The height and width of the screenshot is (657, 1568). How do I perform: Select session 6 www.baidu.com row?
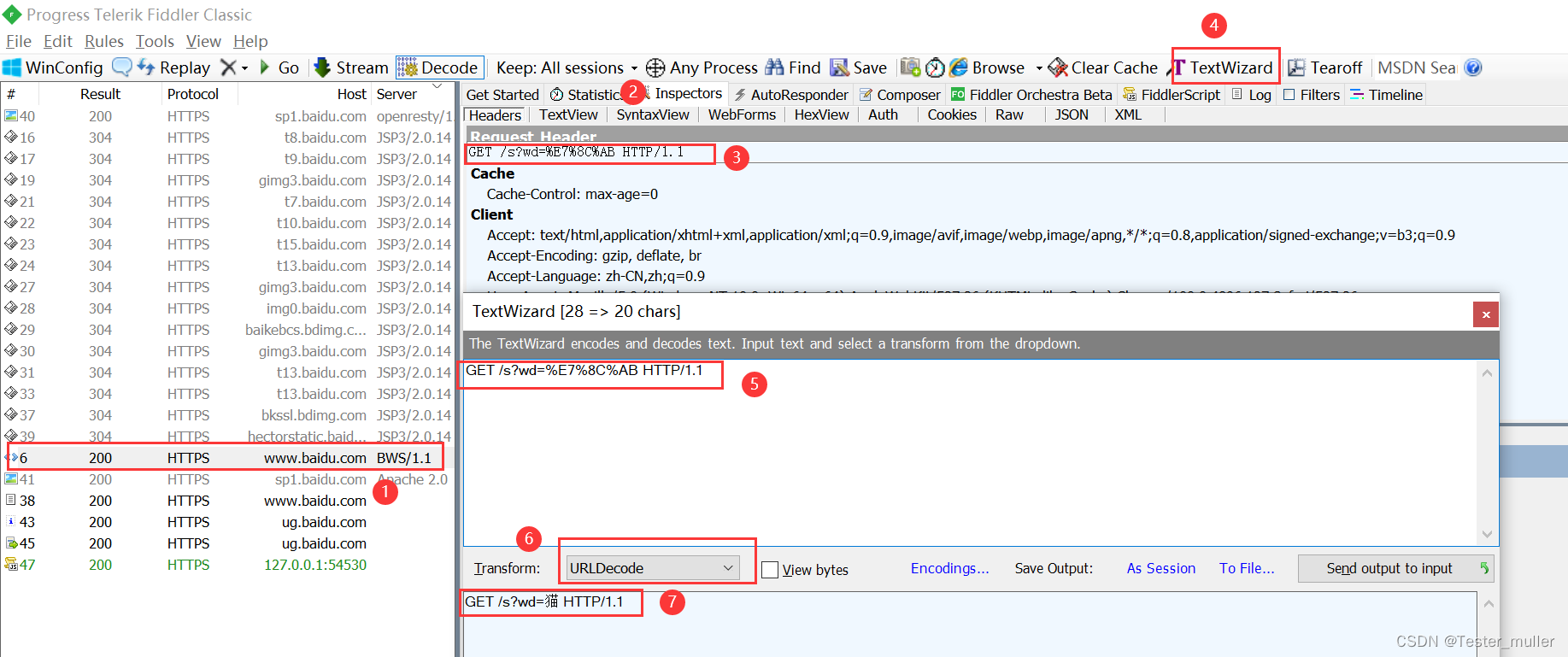[226, 458]
